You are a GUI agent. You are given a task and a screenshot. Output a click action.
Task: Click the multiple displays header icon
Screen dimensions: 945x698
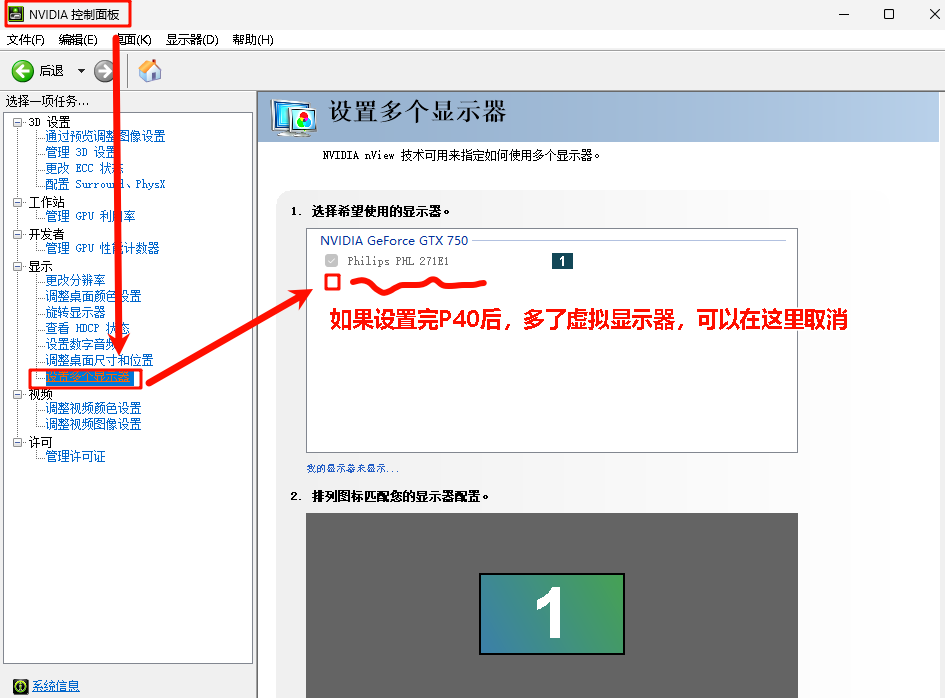click(x=294, y=117)
